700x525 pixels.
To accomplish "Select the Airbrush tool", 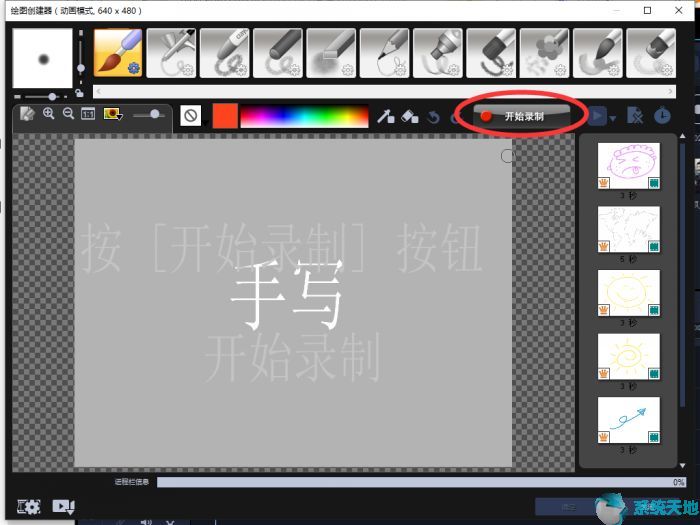I will point(171,53).
